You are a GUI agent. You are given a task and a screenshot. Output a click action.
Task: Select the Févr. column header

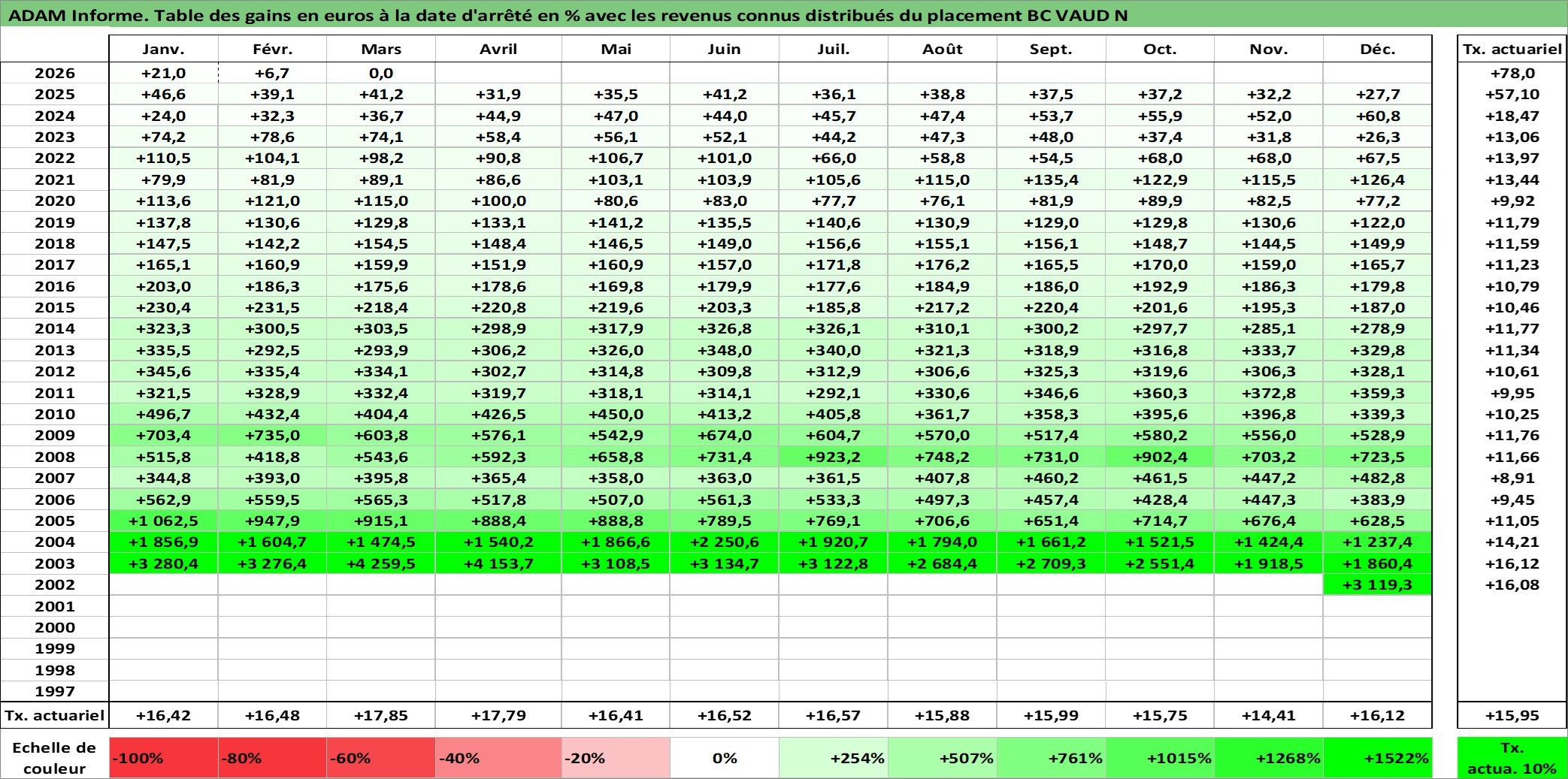tap(272, 49)
